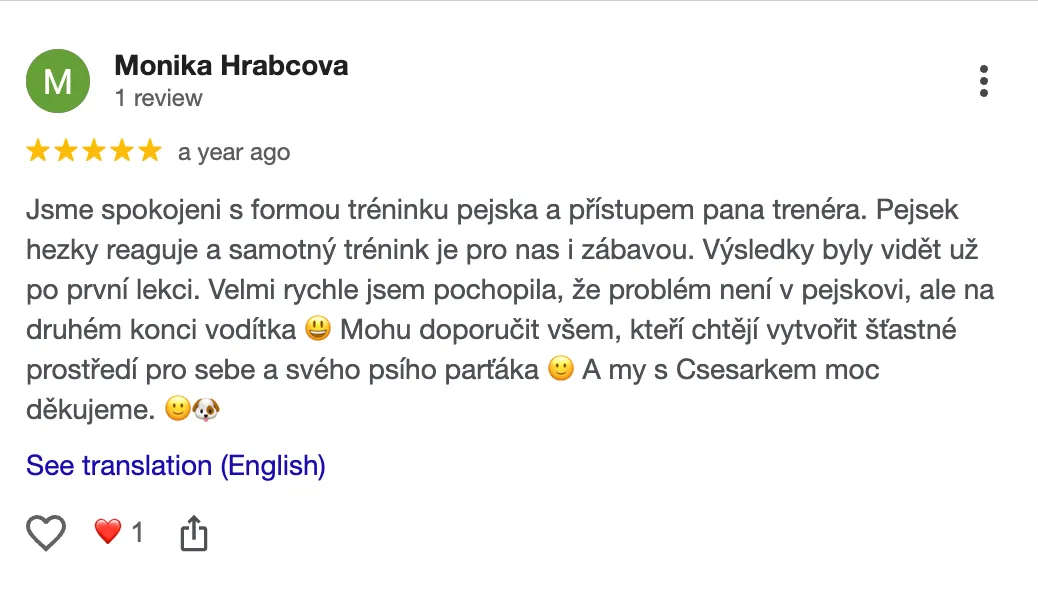Click the fifth yellow rating star

click(149, 151)
